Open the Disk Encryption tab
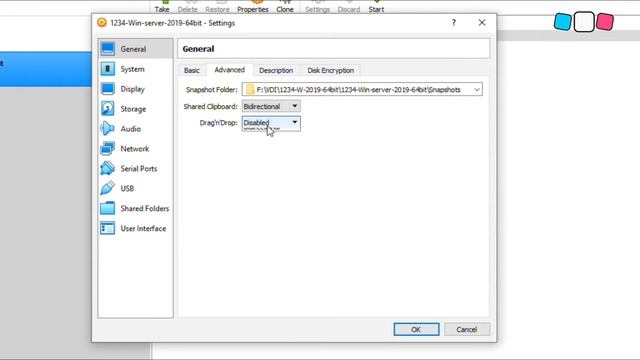Image resolution: width=640 pixels, height=360 pixels. tap(331, 70)
